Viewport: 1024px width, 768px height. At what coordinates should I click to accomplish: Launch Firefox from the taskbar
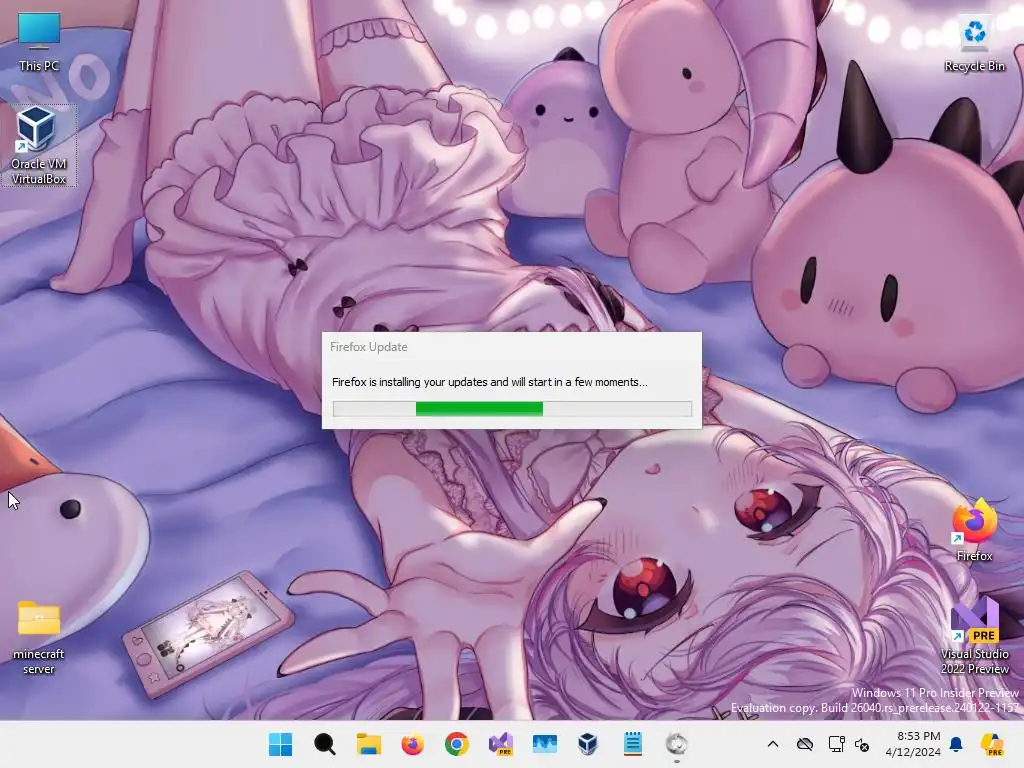pos(413,744)
